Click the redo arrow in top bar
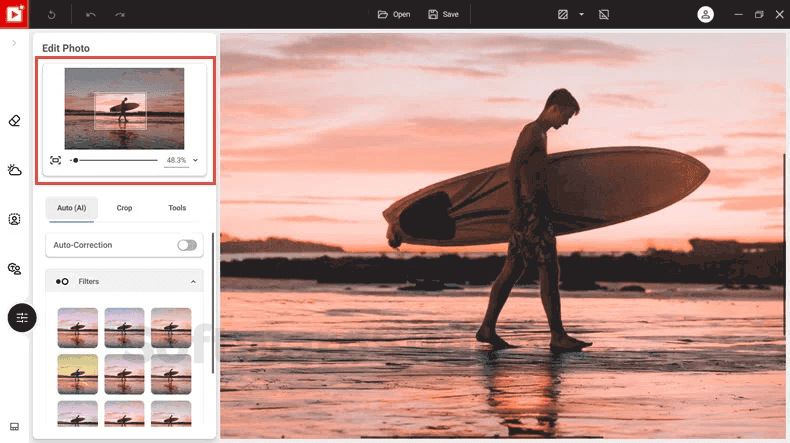Screen dimensions: 790x443 pos(119,15)
